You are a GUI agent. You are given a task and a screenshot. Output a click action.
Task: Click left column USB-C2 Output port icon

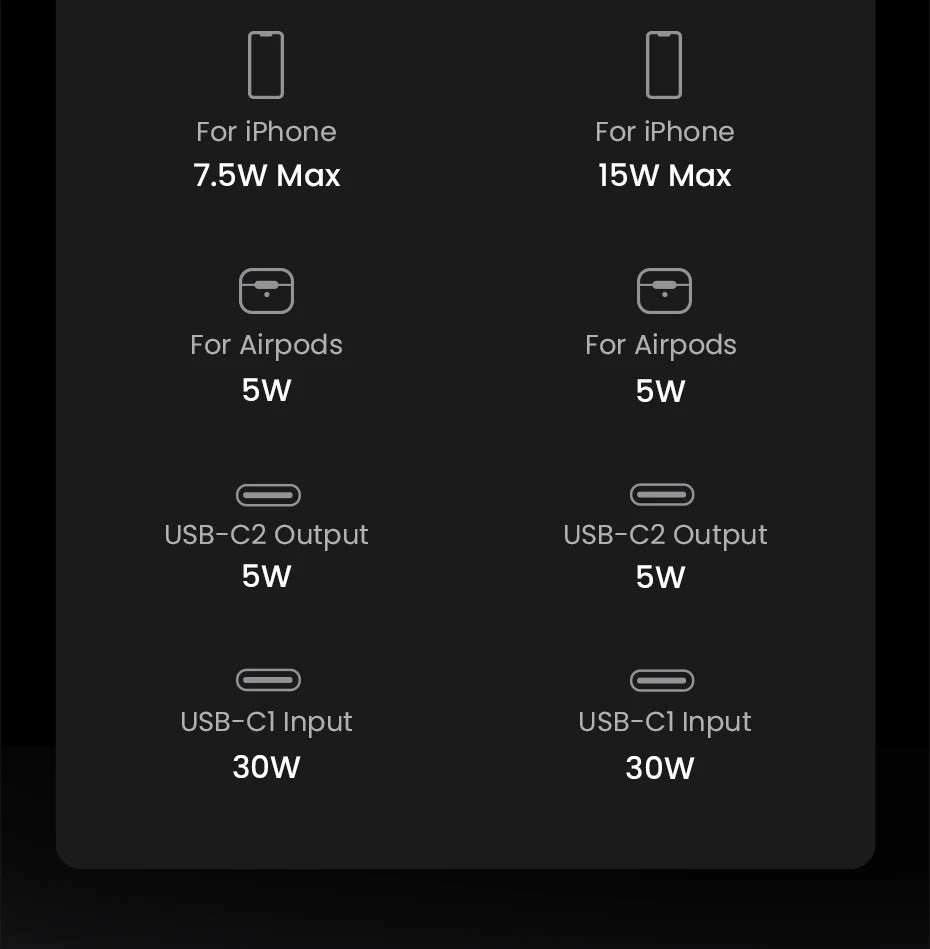[268, 495]
